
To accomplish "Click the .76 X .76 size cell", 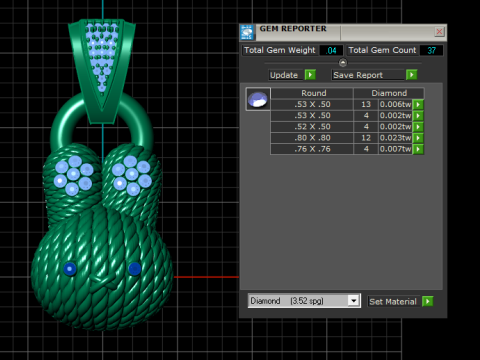I will 312,149.
